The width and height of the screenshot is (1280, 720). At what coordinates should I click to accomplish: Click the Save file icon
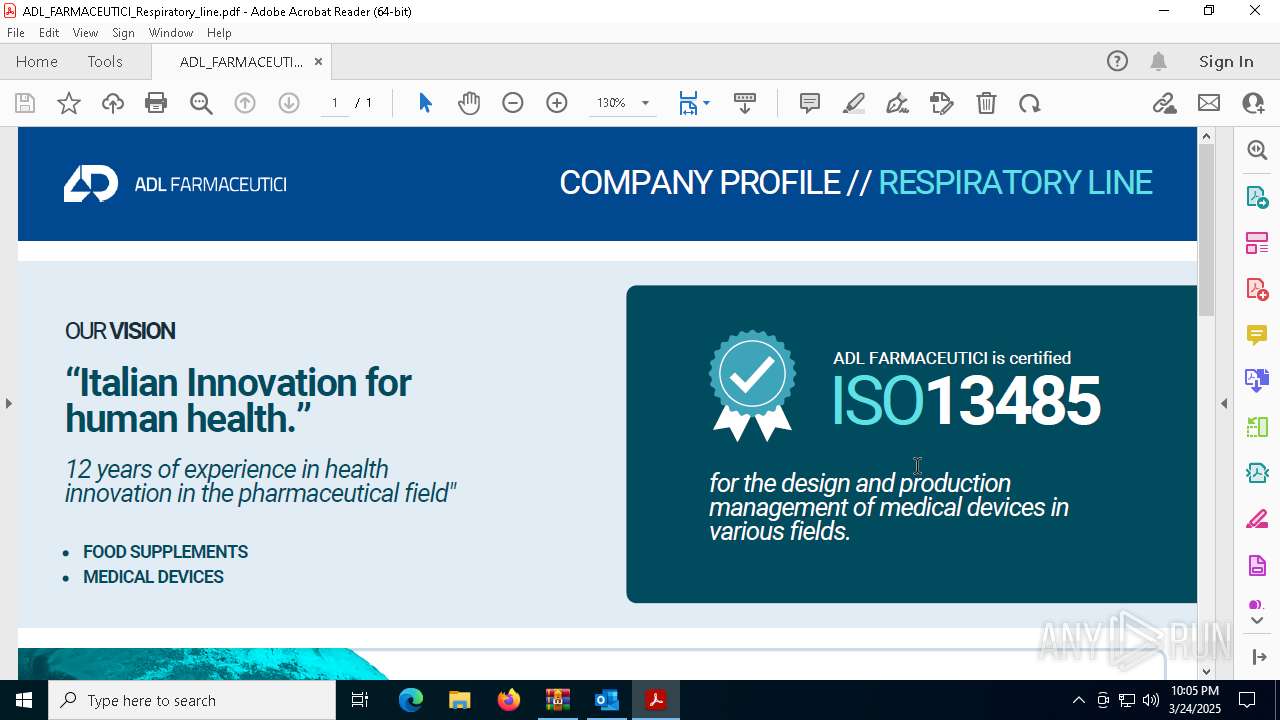(25, 103)
